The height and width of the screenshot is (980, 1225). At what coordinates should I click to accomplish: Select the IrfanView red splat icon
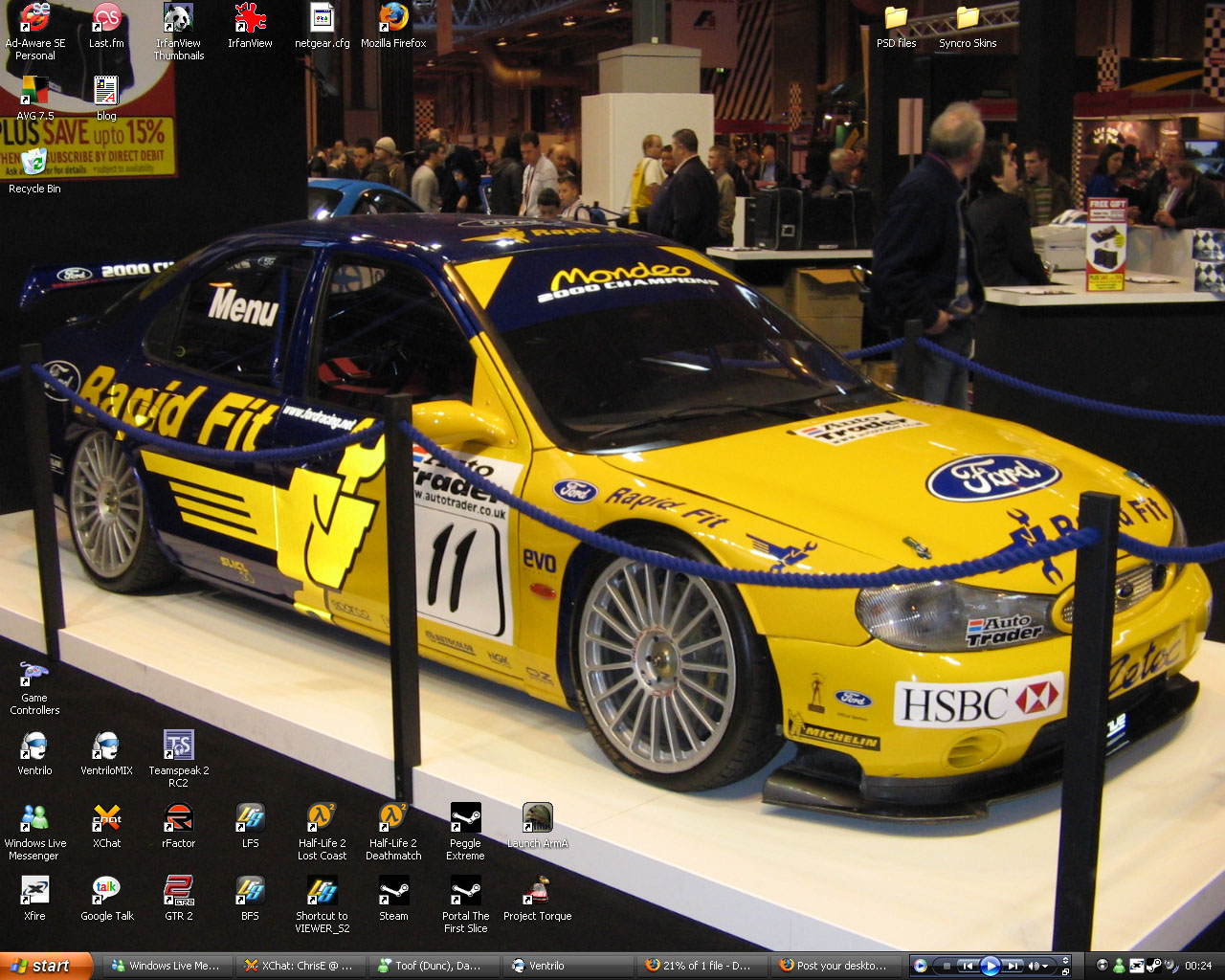coord(250,26)
